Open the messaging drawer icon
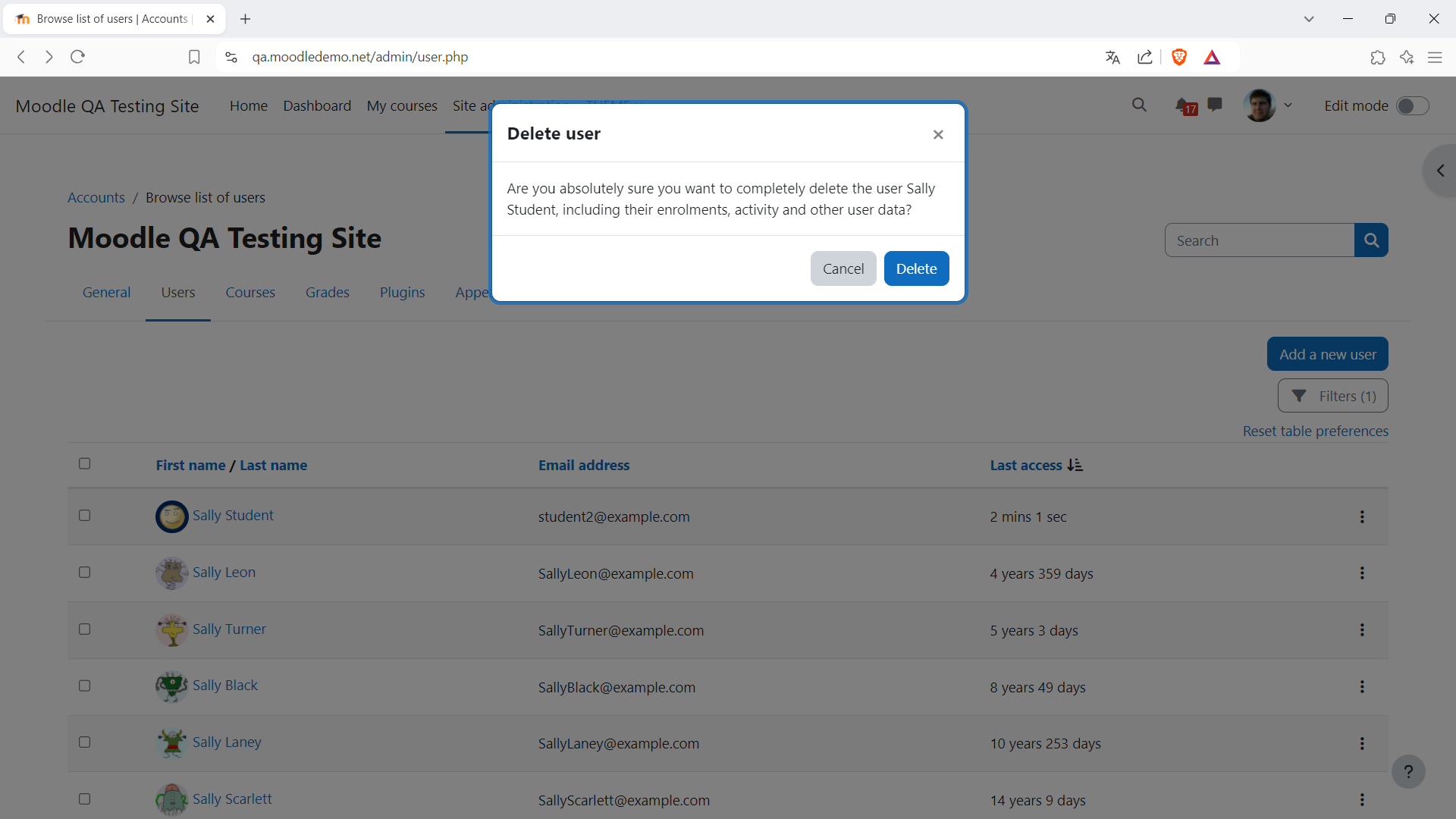Screen dimensions: 1456x819 (x=1215, y=105)
